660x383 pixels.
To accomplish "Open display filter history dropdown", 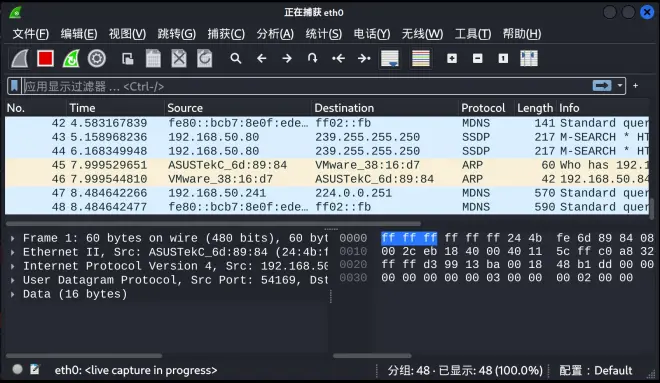I will (x=620, y=86).
